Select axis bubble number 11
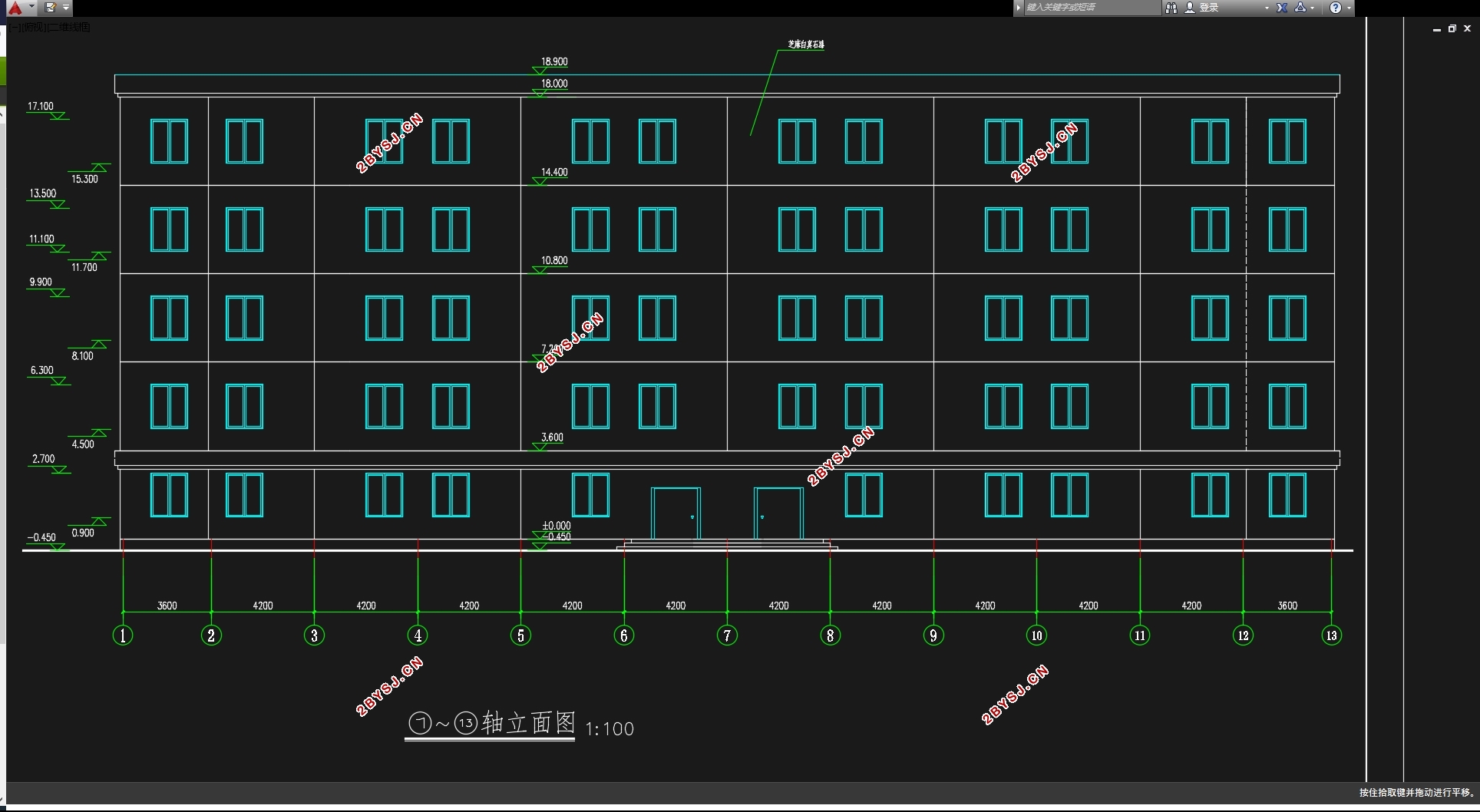This screenshot has width=1480, height=812. click(x=1140, y=635)
